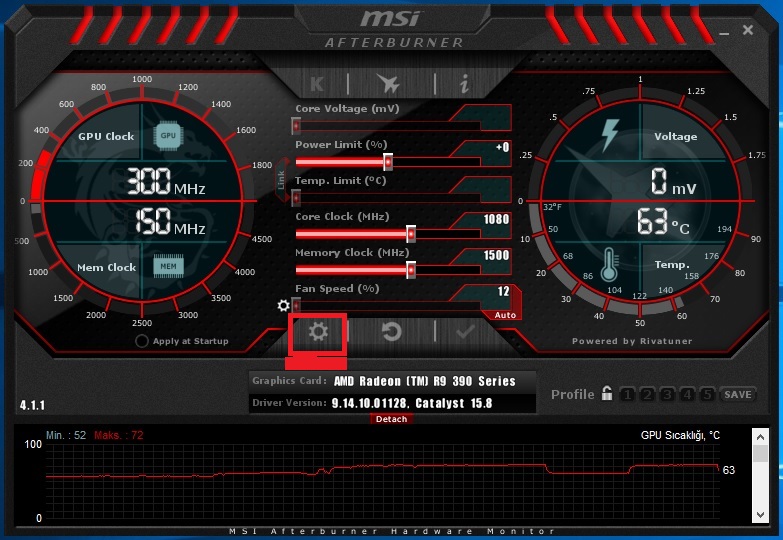Click the Detach monitor button
This screenshot has width=783, height=540.
(x=392, y=419)
